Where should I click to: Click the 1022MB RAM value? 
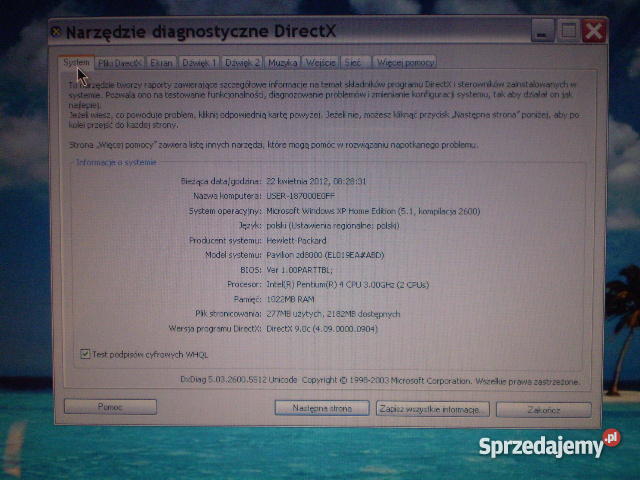tap(290, 300)
